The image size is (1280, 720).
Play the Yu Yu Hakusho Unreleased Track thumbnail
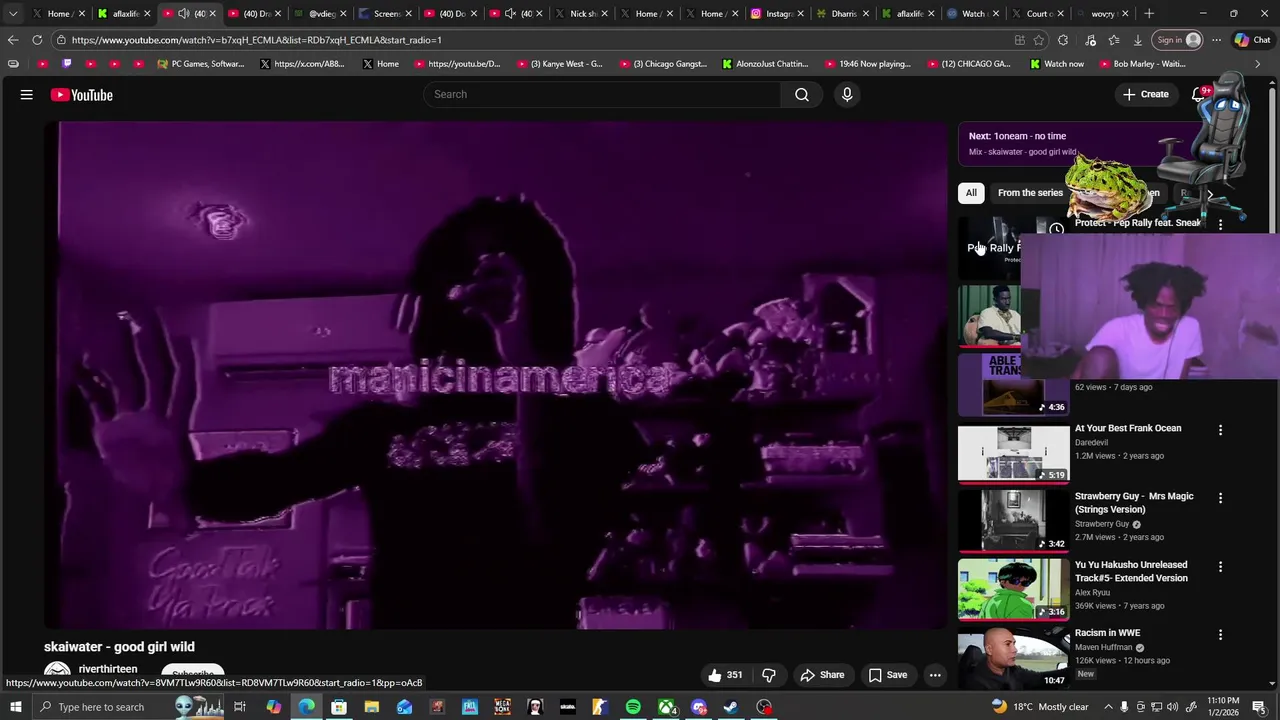pos(1014,589)
